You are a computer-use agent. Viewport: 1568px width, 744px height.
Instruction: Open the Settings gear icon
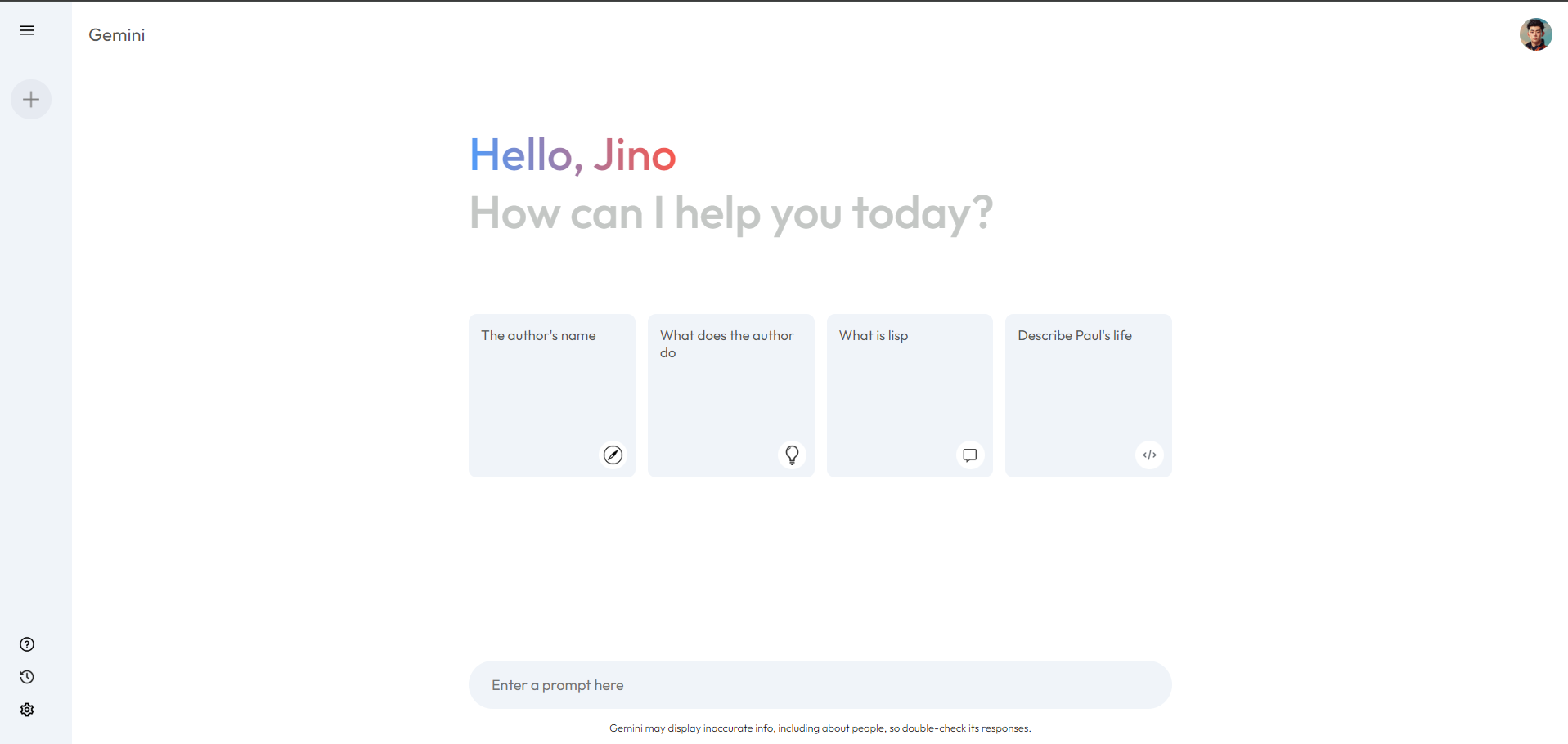(27, 710)
